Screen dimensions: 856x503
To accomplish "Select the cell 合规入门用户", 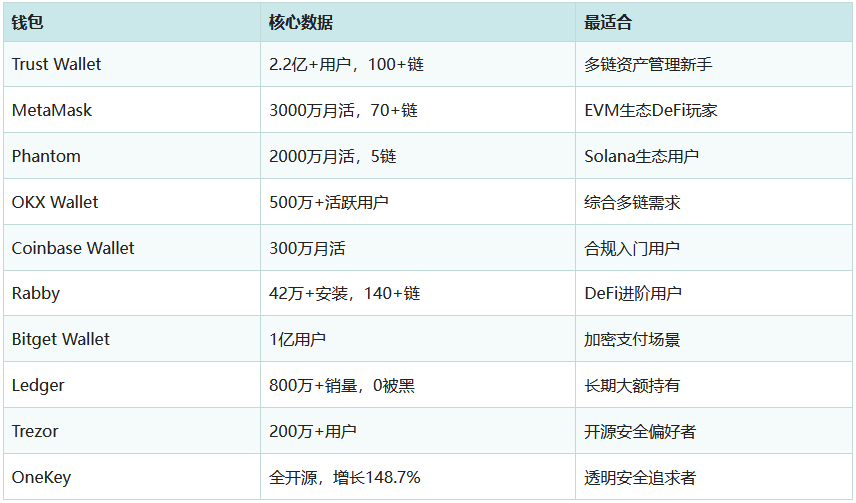I will pyautogui.click(x=714, y=247).
